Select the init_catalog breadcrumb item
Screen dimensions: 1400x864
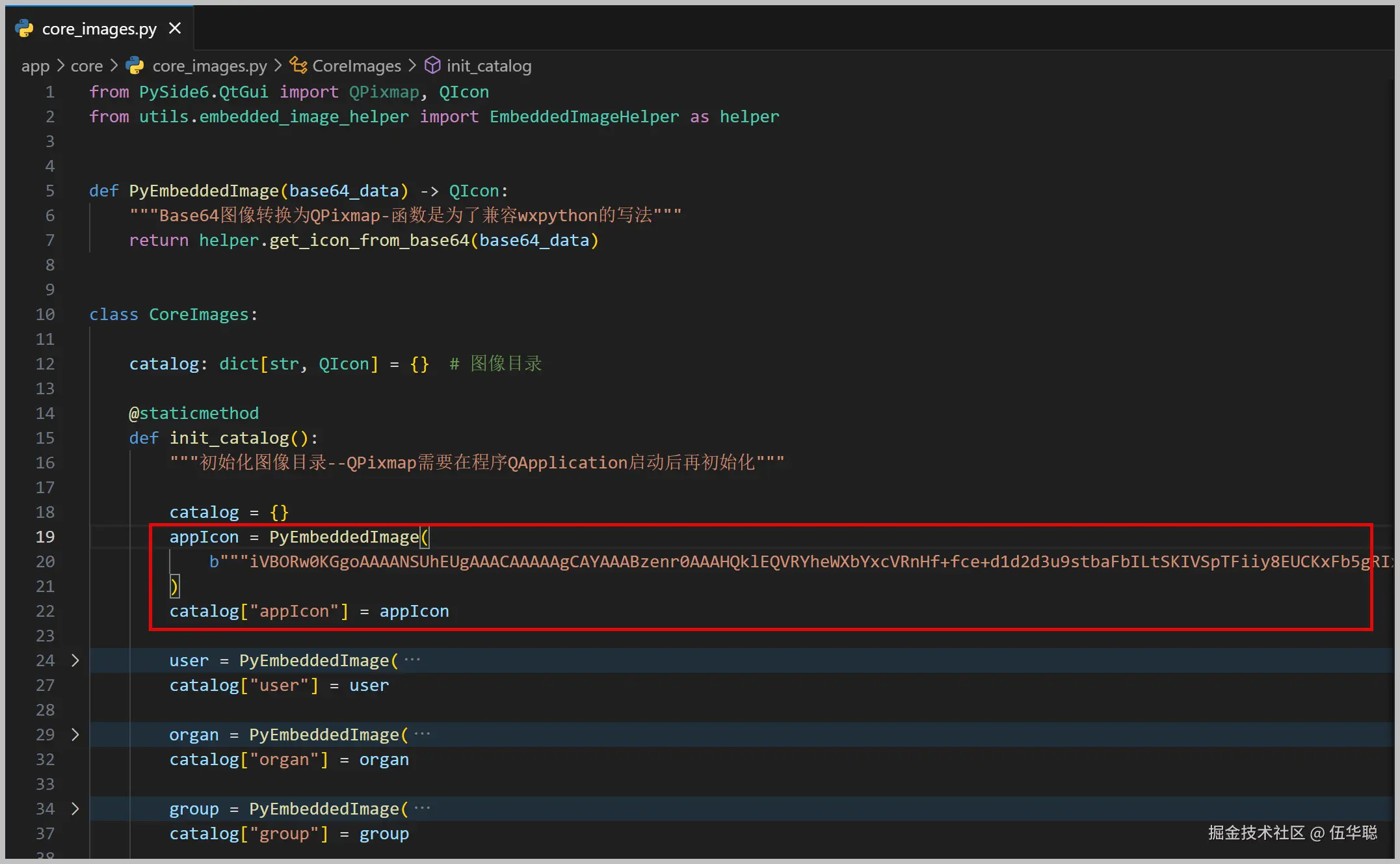(488, 66)
